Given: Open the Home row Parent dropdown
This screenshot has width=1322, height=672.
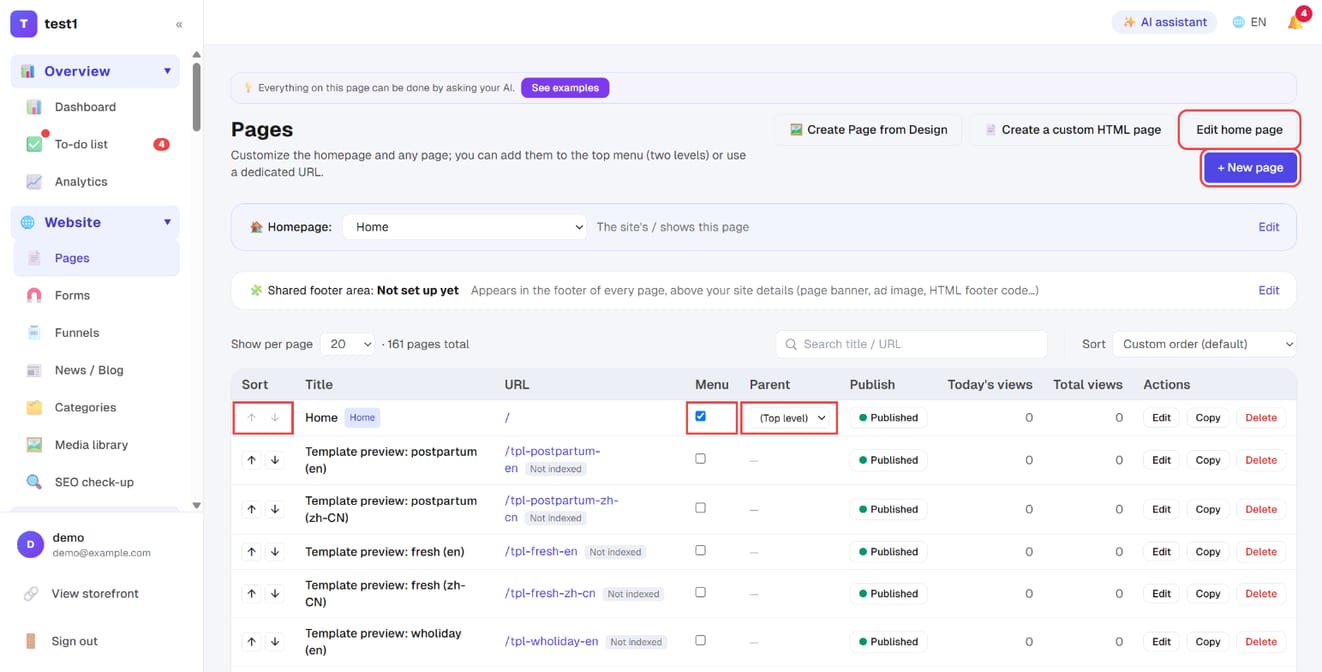Looking at the screenshot, I should [x=790, y=418].
